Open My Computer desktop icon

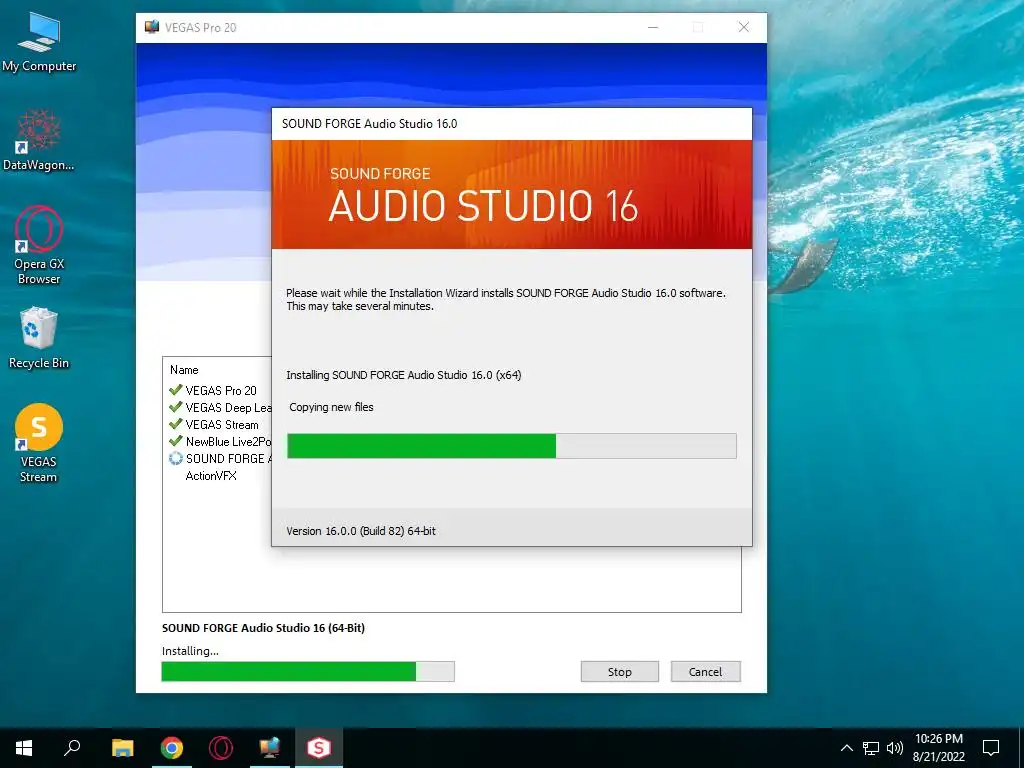(39, 42)
